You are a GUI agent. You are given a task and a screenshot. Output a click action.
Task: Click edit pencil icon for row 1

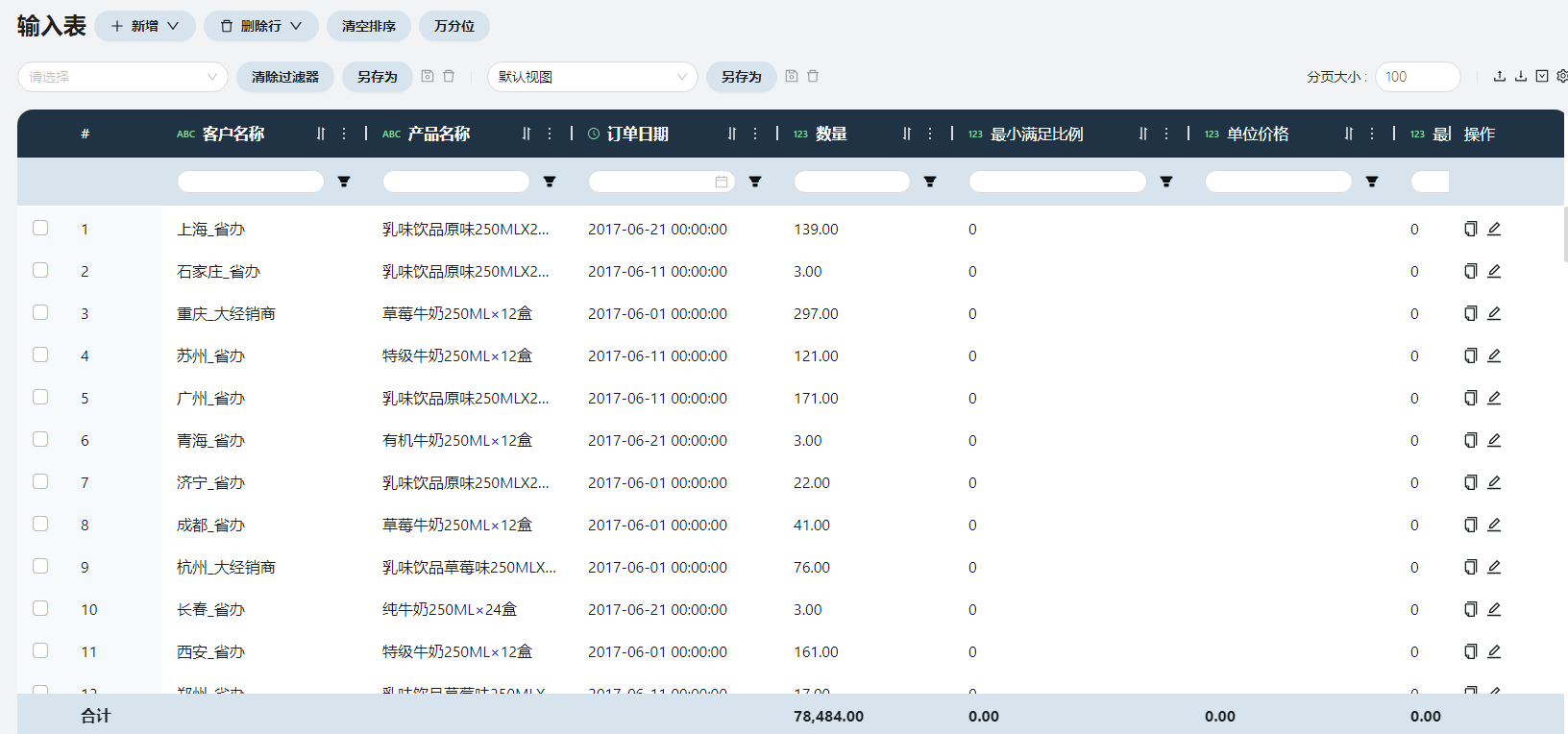coord(1494,229)
